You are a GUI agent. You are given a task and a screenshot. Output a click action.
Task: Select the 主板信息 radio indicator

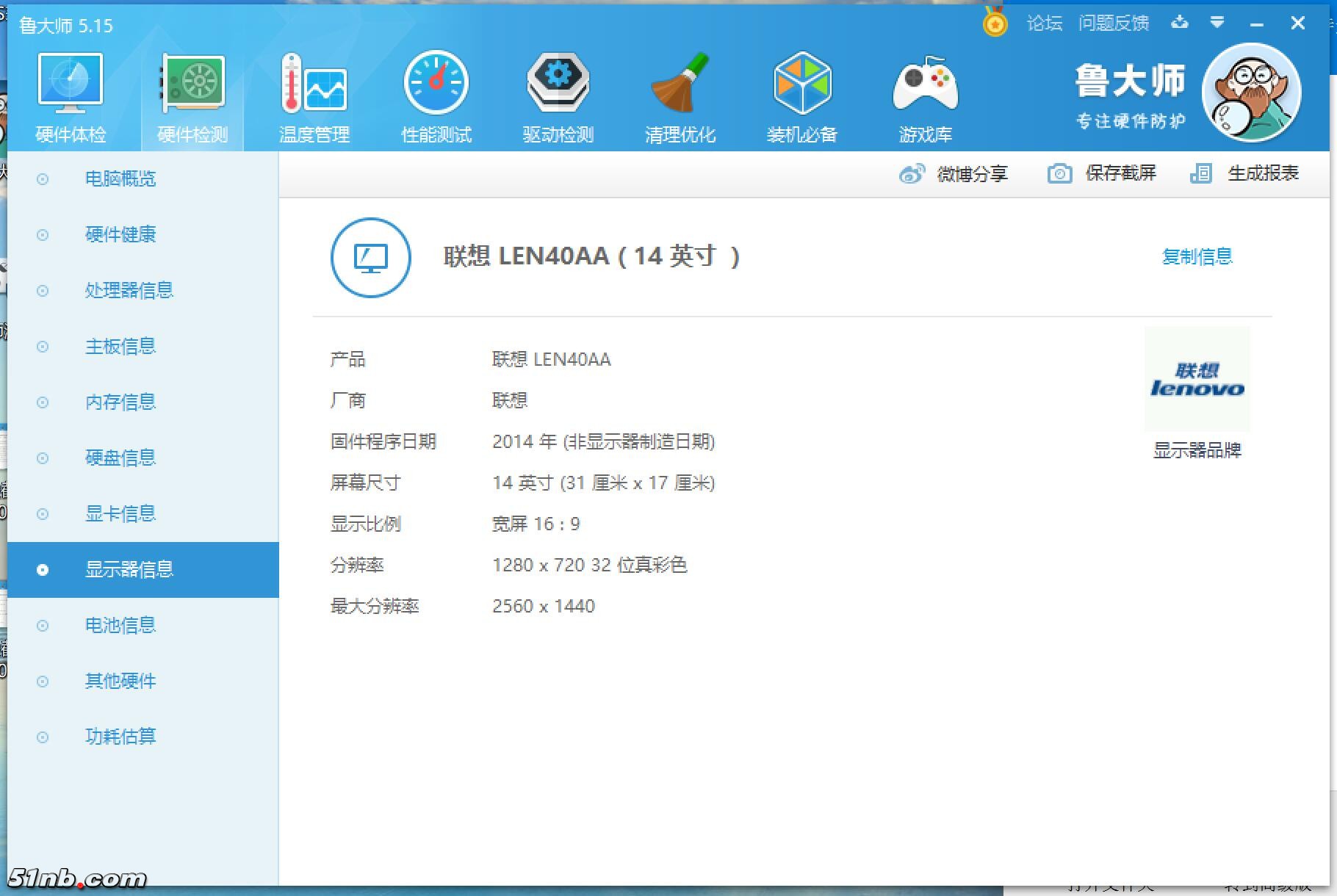click(x=42, y=347)
